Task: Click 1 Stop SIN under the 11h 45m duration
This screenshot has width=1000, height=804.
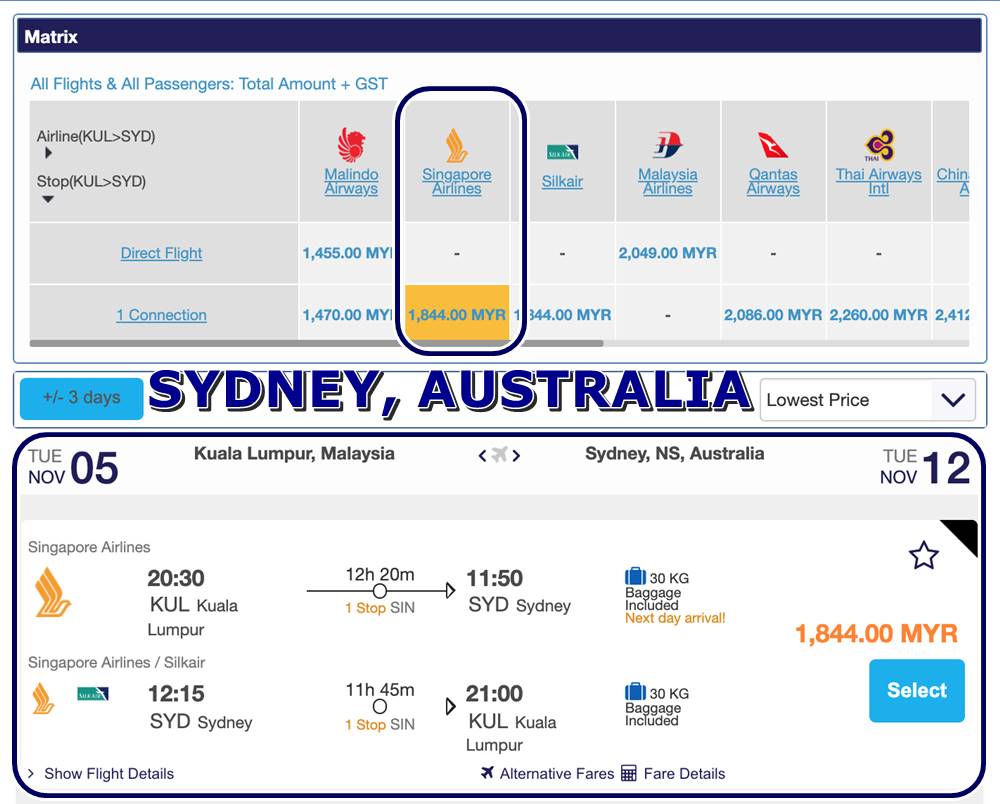Action: coord(380,725)
